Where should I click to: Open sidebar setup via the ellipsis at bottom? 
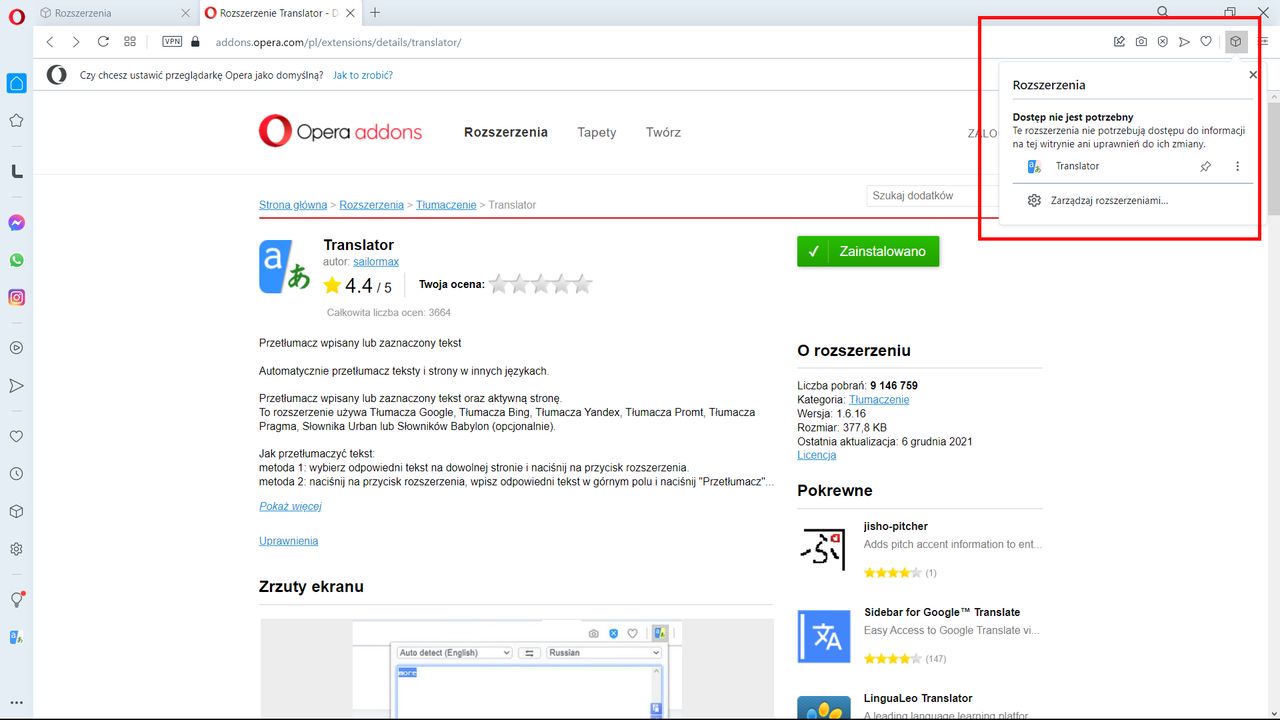pos(15,702)
